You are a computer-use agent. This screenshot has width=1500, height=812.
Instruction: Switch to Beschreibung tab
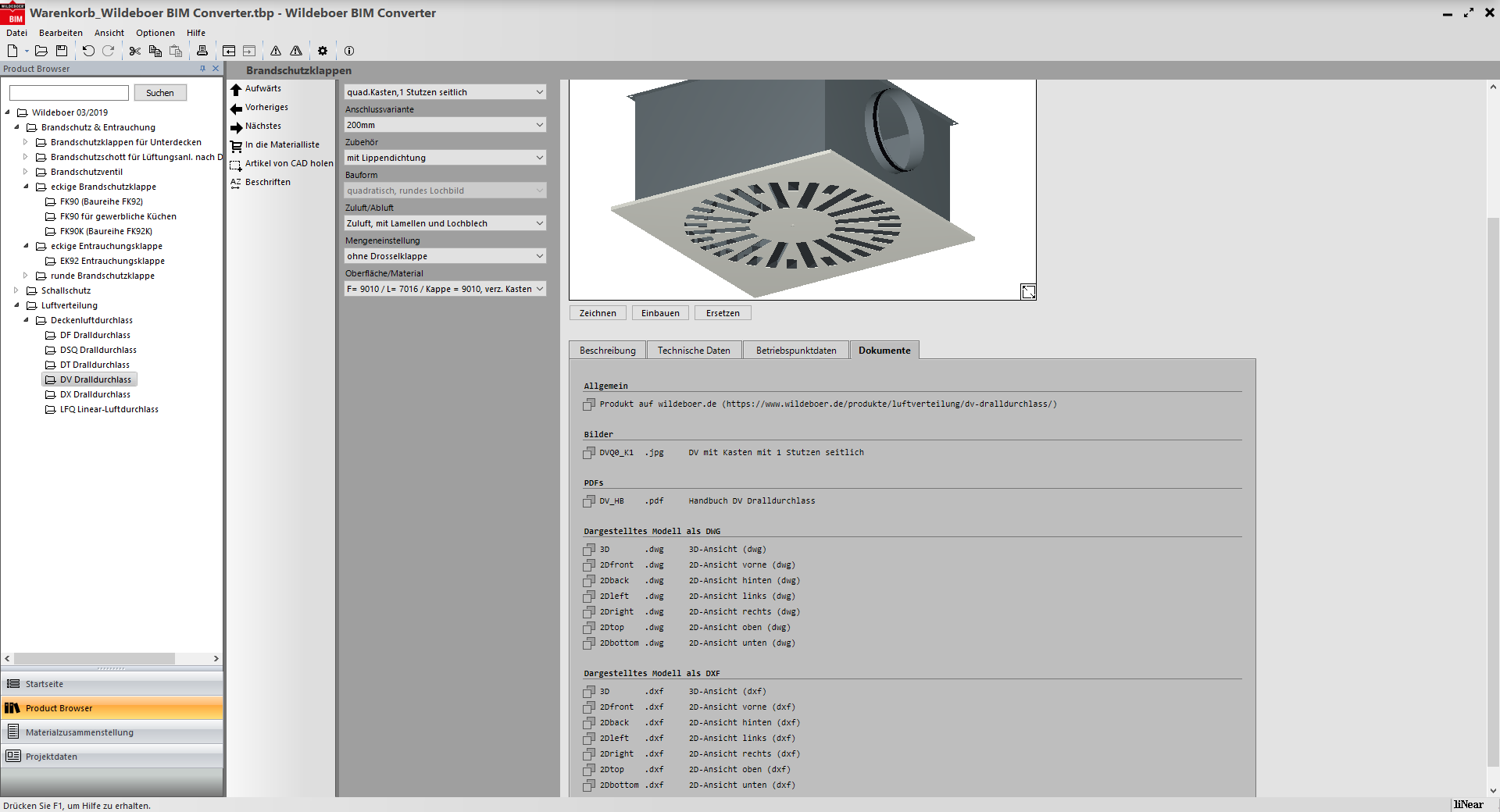coord(608,351)
